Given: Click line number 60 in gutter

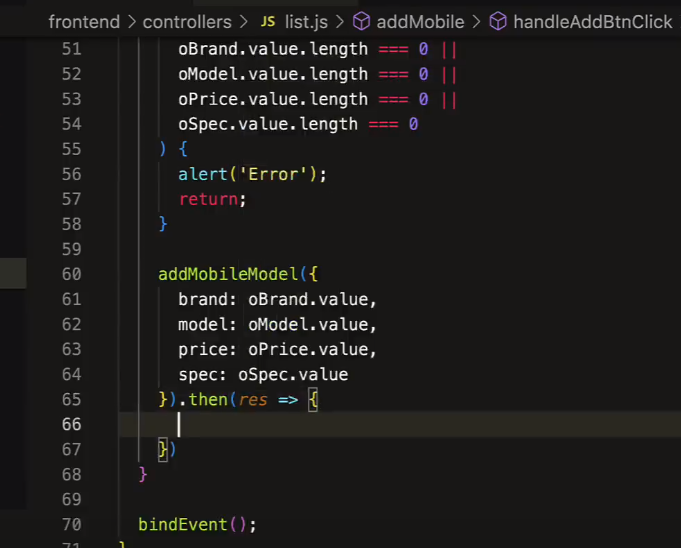Looking at the screenshot, I should pos(72,274).
